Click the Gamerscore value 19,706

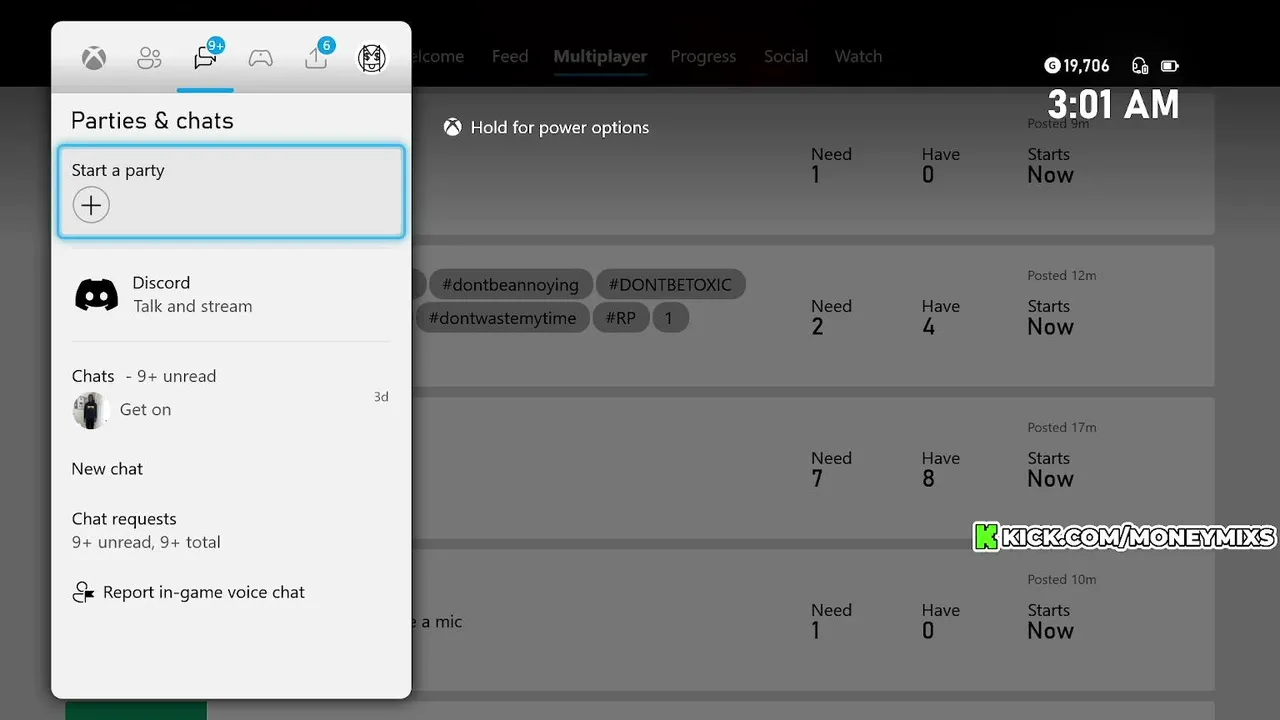pos(1086,66)
